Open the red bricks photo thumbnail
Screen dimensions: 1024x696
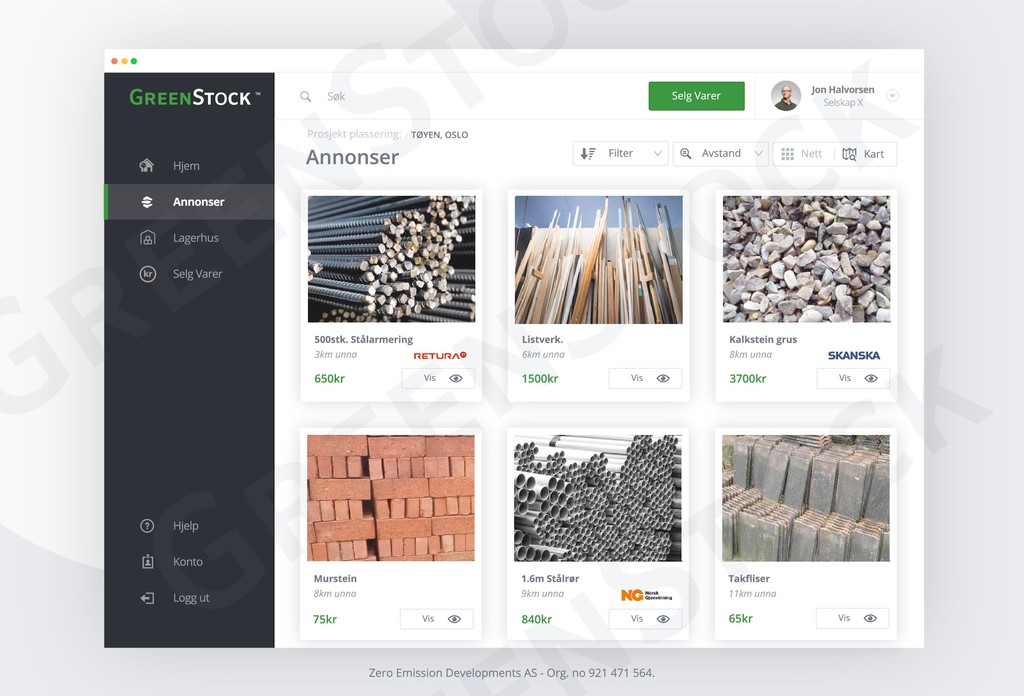point(391,498)
